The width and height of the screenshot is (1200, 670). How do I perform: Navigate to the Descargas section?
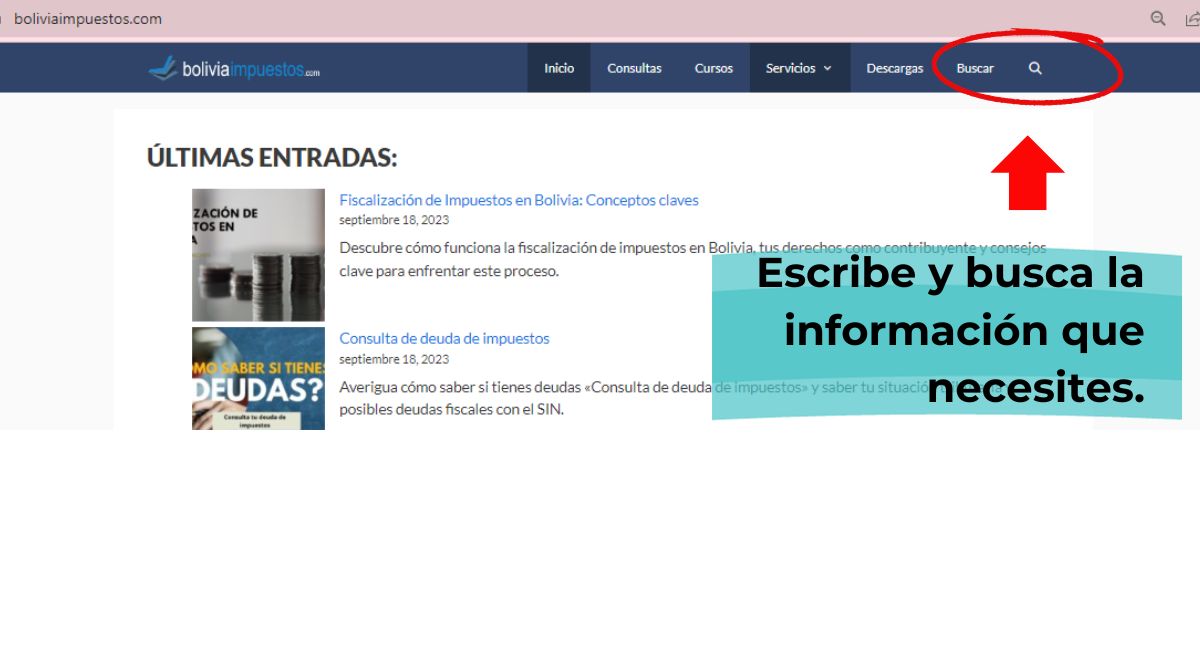(894, 68)
